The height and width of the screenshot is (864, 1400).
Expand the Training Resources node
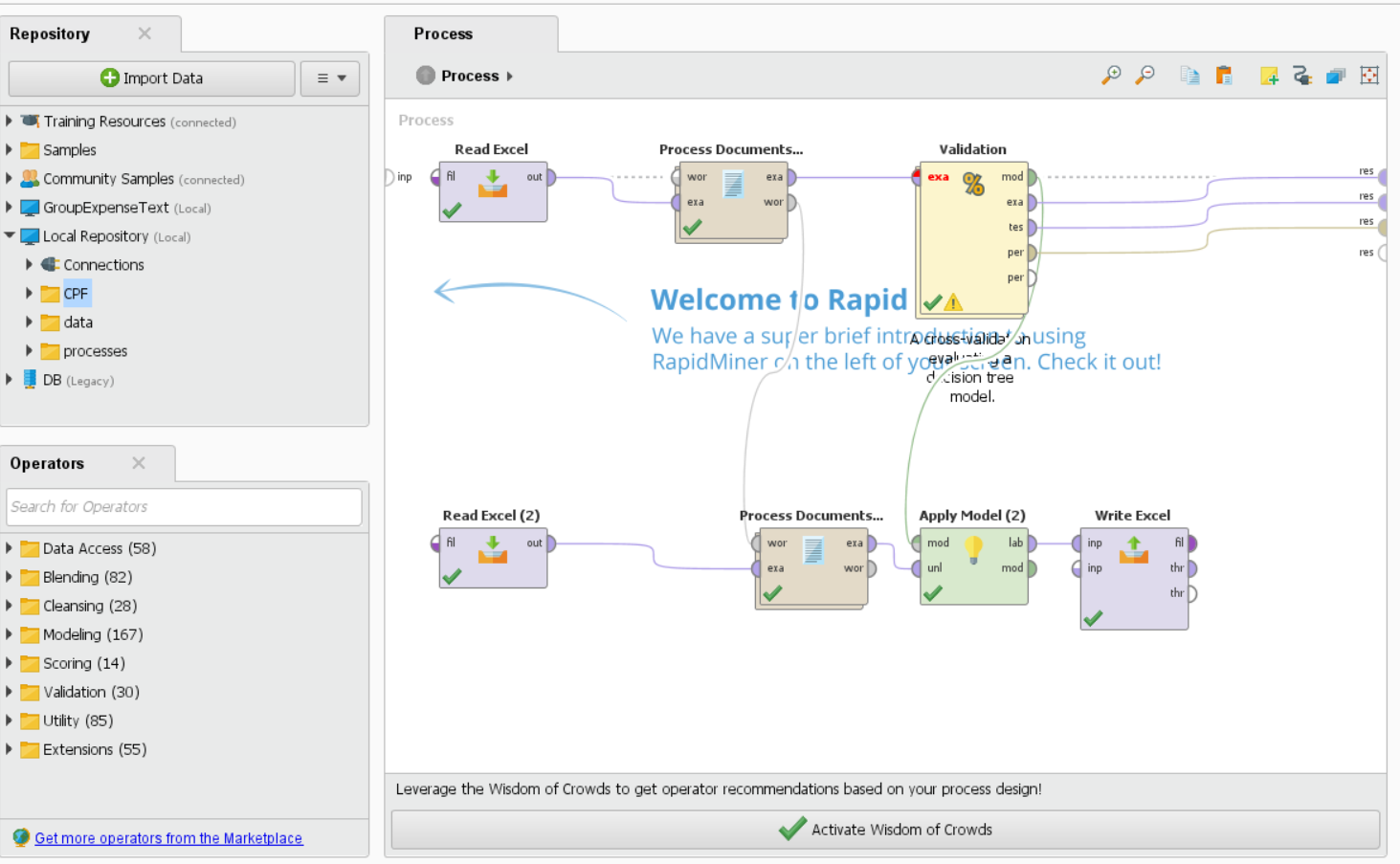[10, 122]
